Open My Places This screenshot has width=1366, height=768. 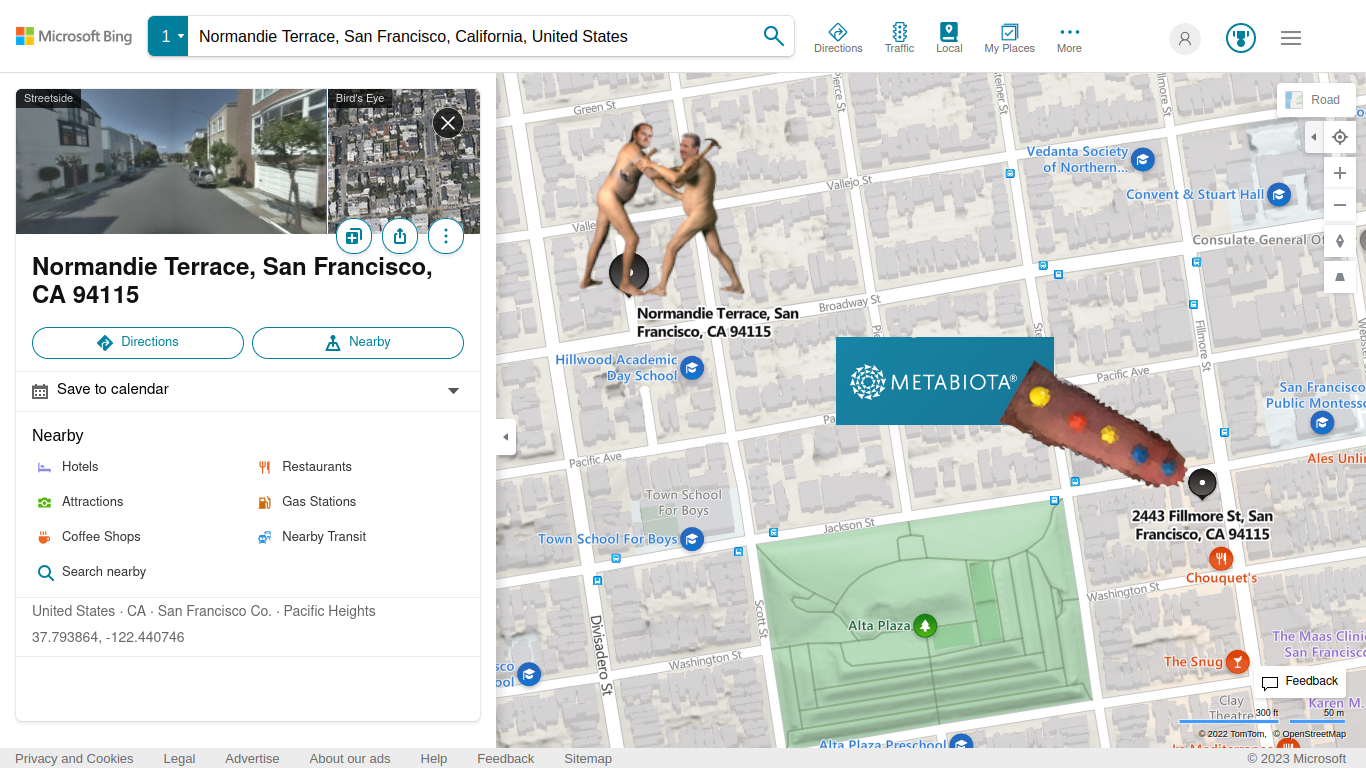tap(1009, 38)
